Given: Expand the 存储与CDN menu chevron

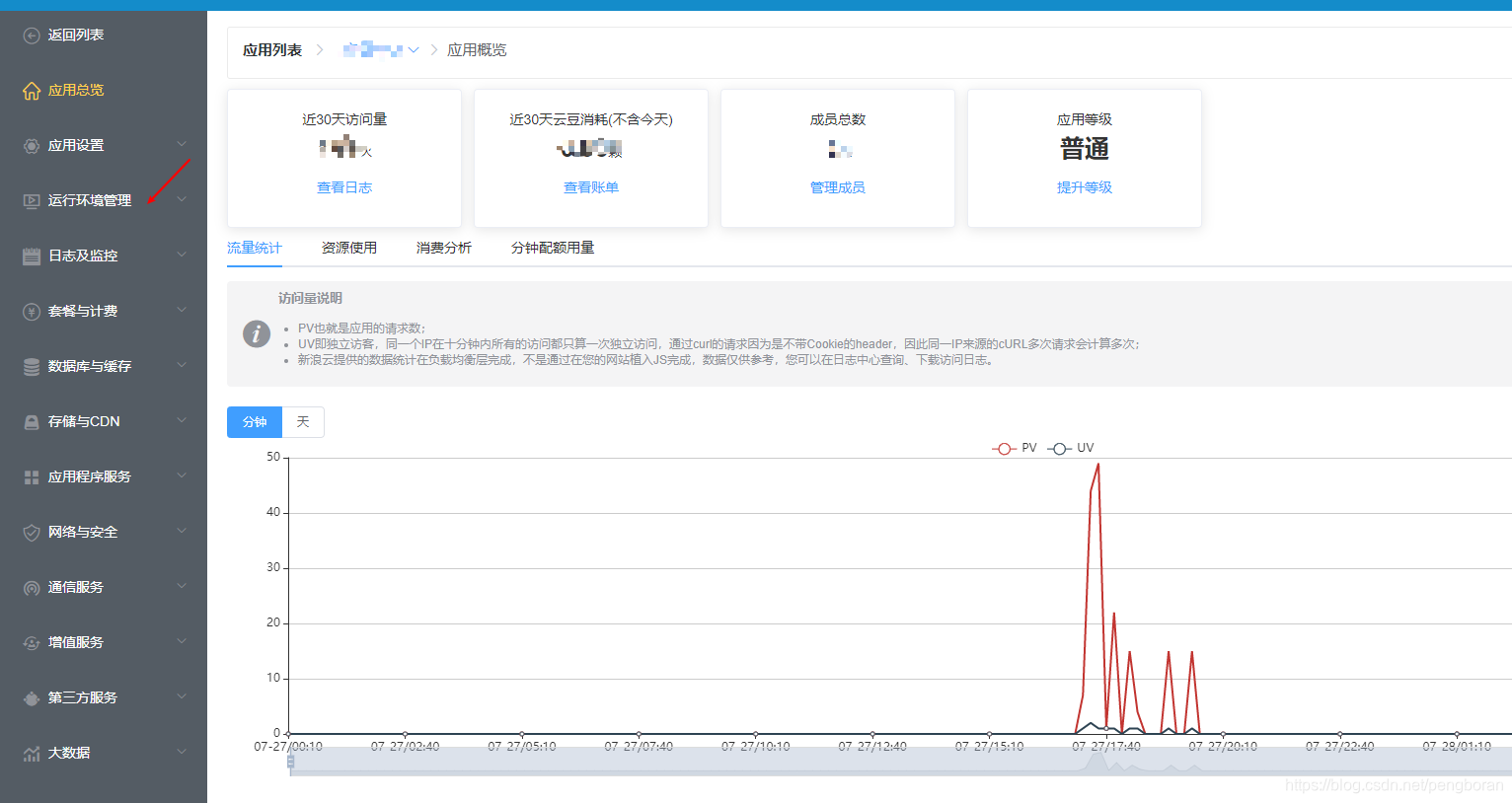Looking at the screenshot, I should click(x=182, y=420).
